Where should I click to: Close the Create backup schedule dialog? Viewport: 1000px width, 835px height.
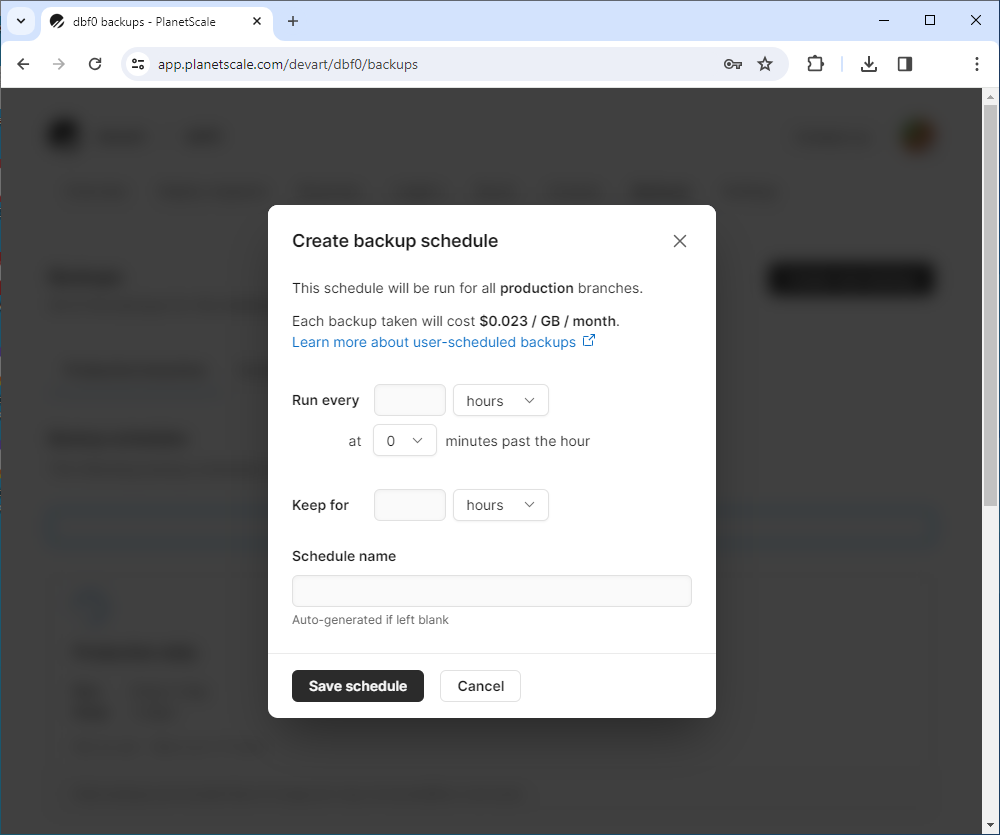coord(680,241)
